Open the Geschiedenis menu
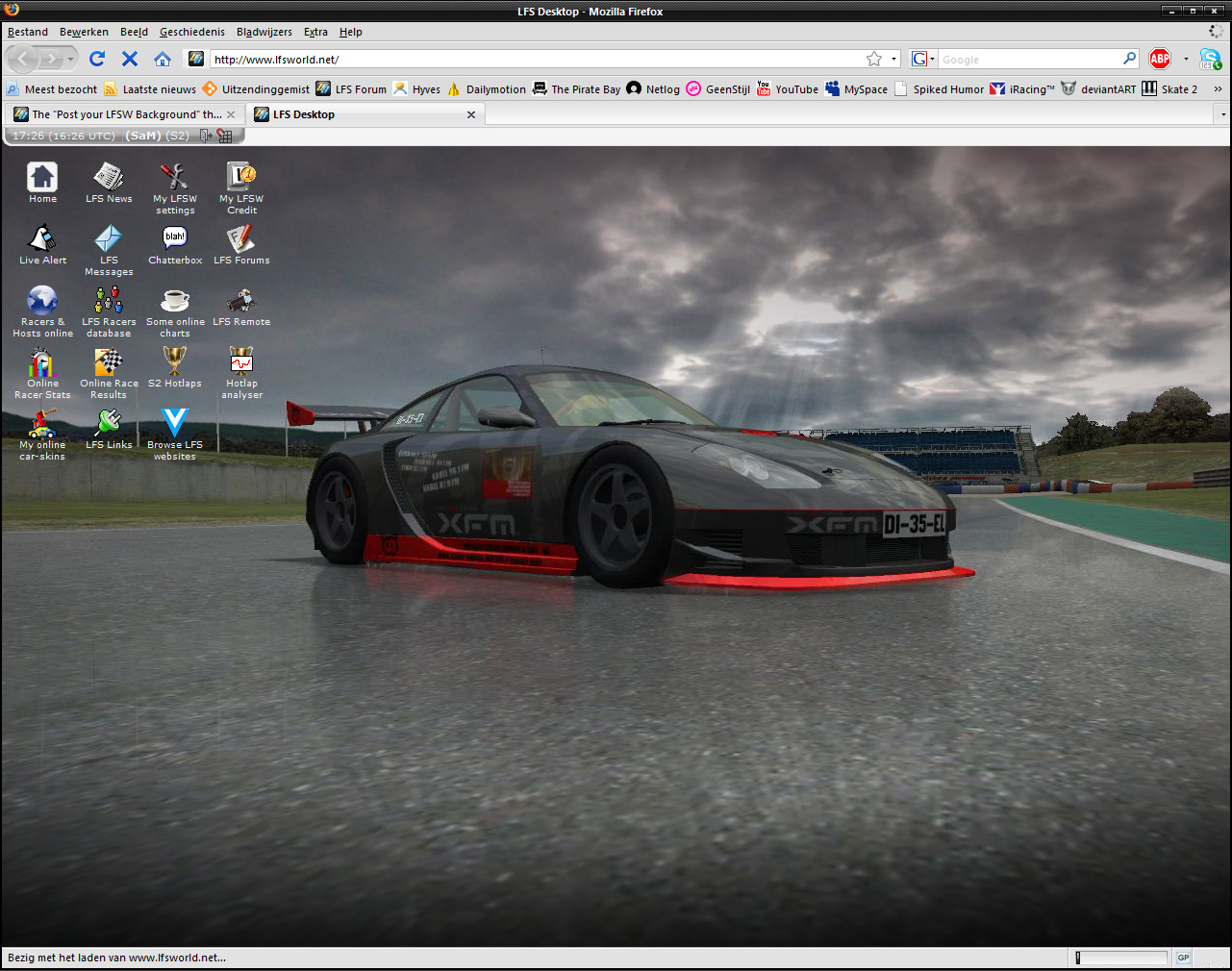 click(192, 32)
